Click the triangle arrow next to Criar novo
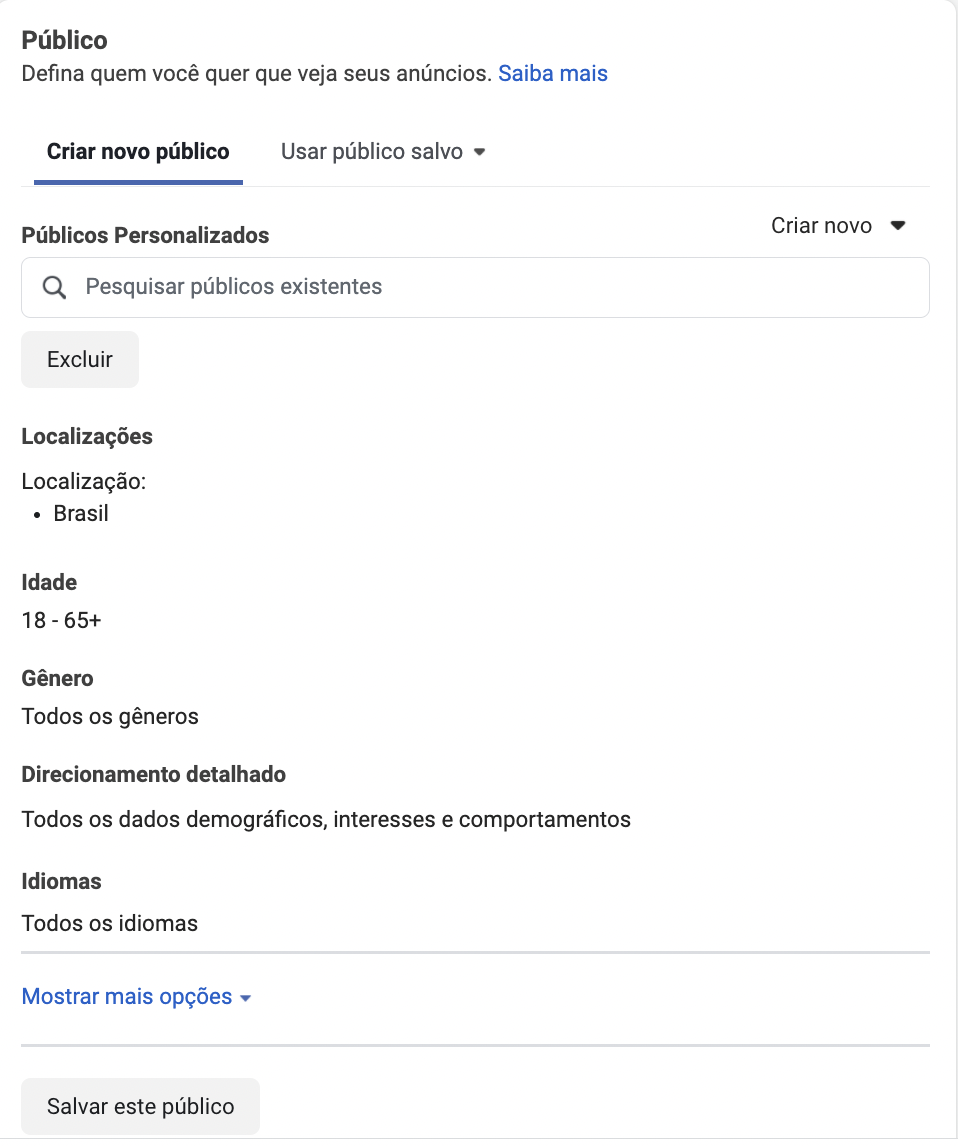The width and height of the screenshot is (958, 1146). (898, 226)
